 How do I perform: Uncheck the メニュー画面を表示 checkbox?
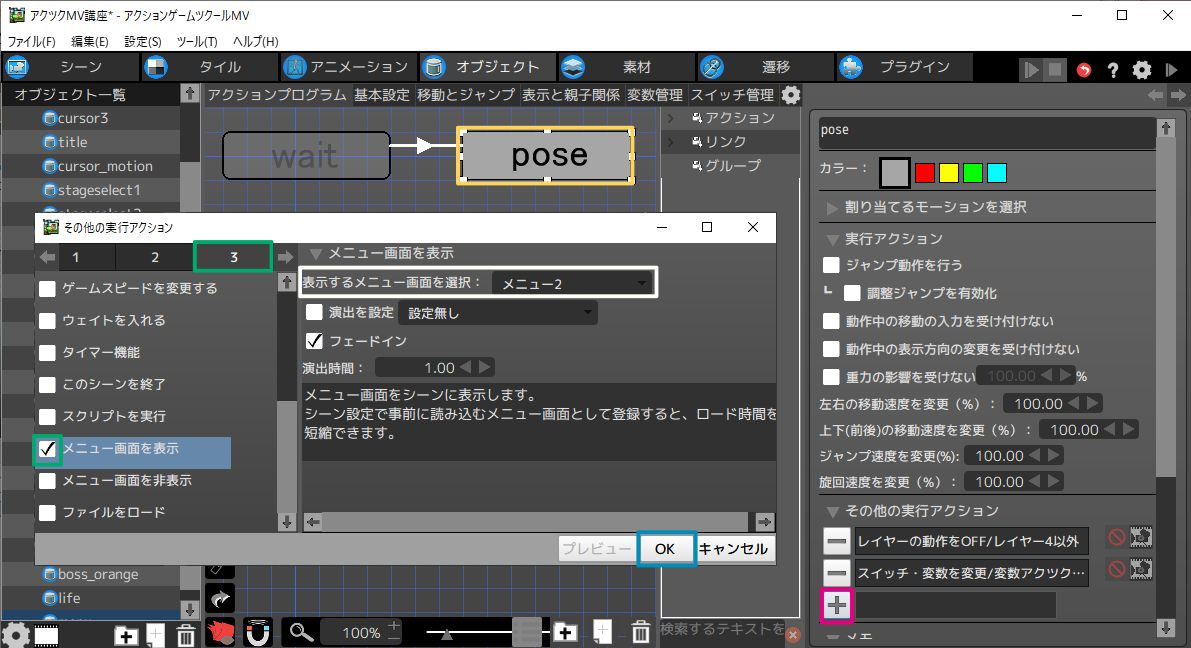click(x=47, y=450)
